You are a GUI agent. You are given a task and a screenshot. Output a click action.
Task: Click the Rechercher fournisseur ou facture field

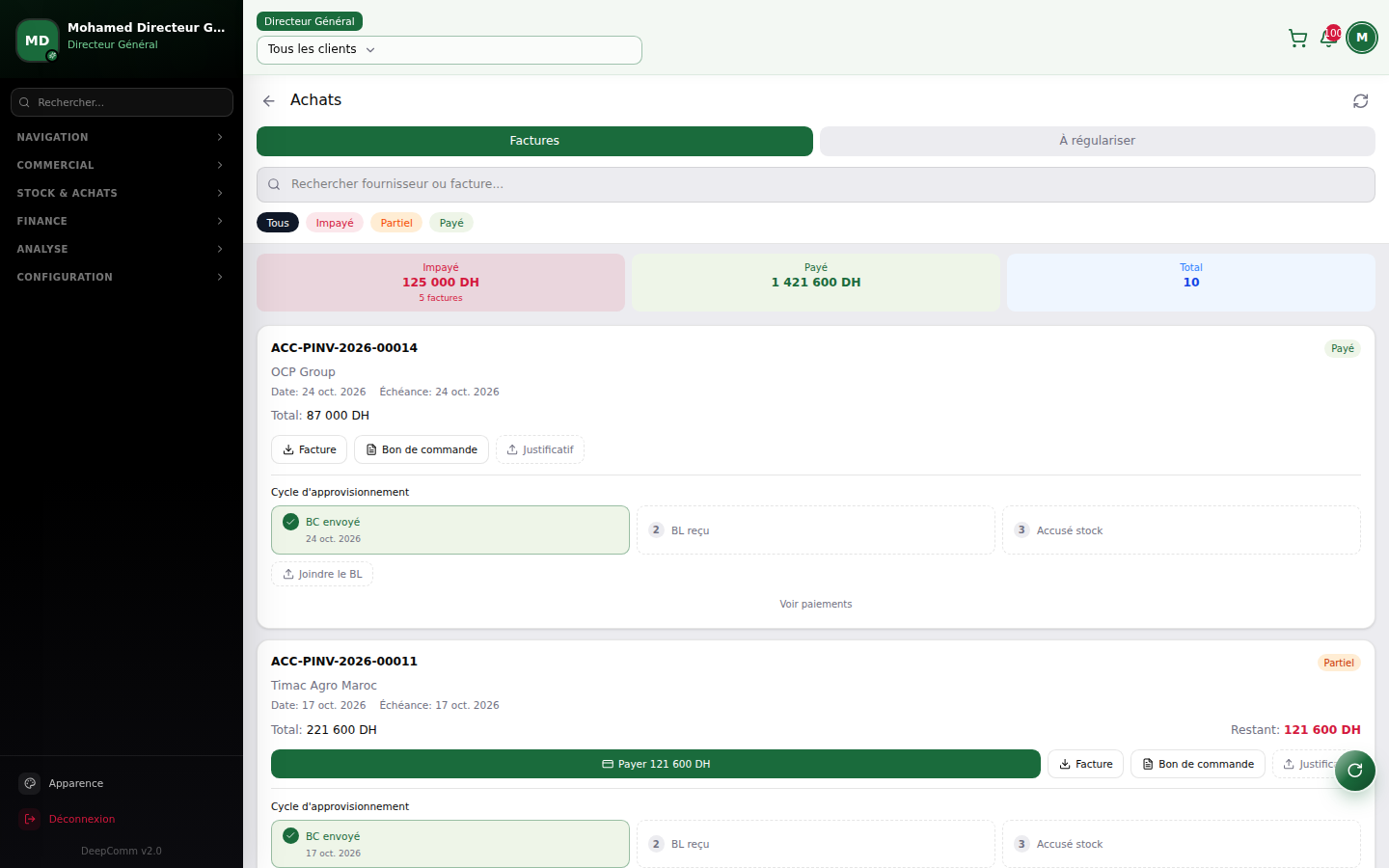(x=816, y=184)
